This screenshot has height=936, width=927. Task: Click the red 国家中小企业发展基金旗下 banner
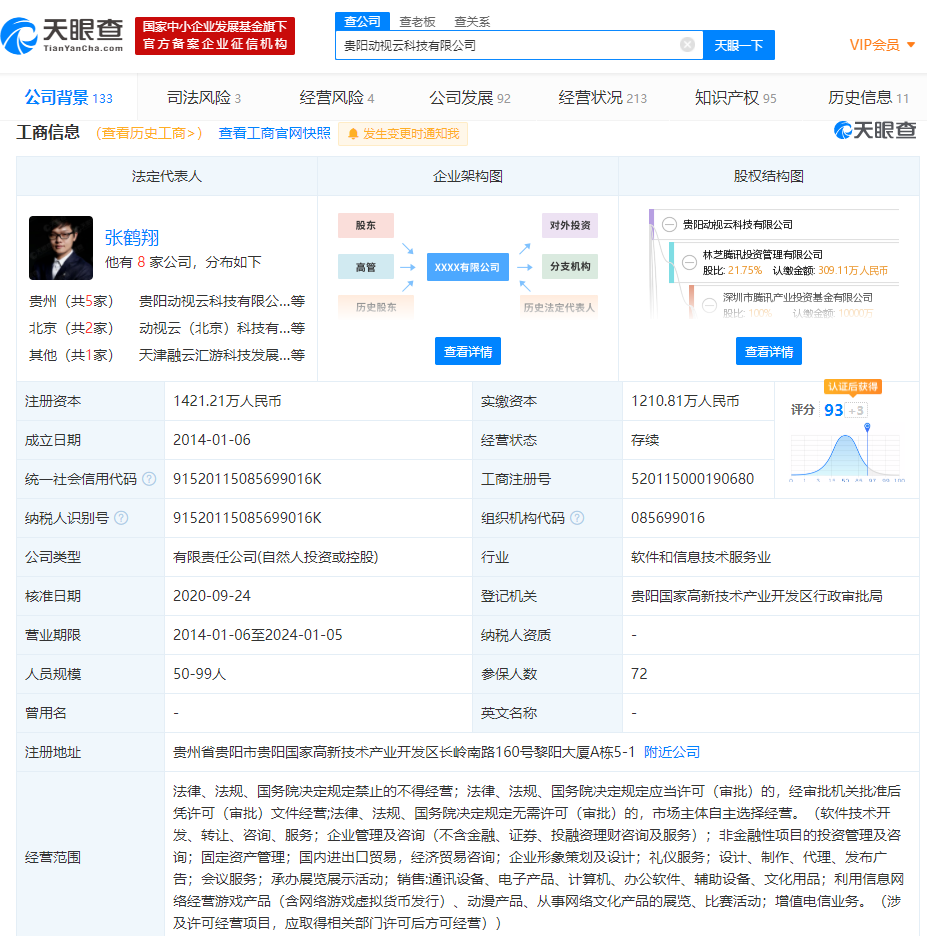215,36
